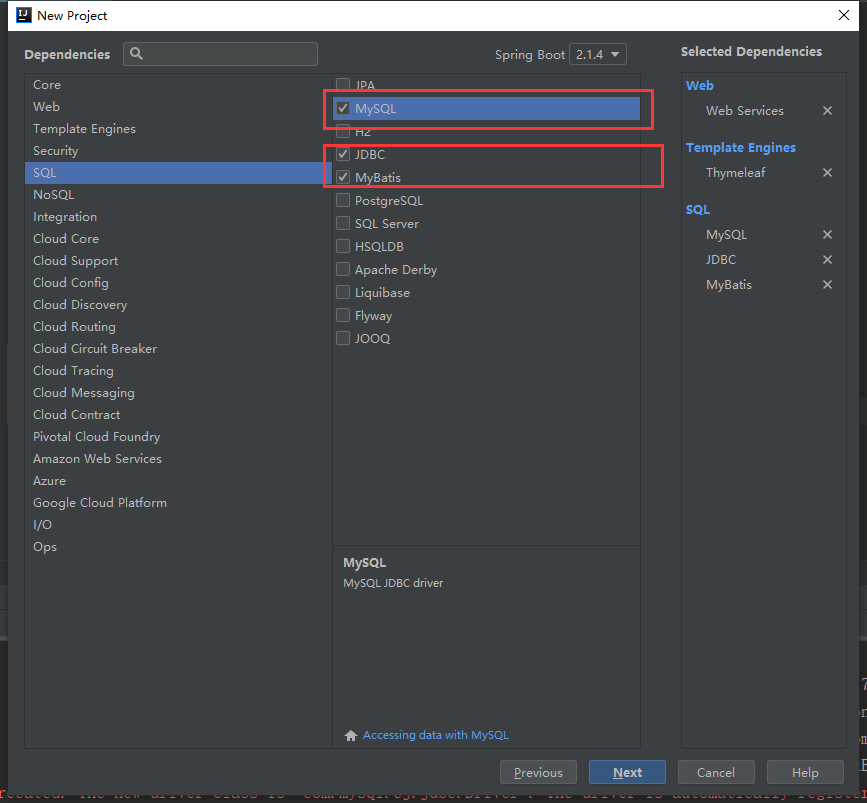Select the Cloud Contract category
The height and width of the screenshot is (803, 867).
pos(178,415)
